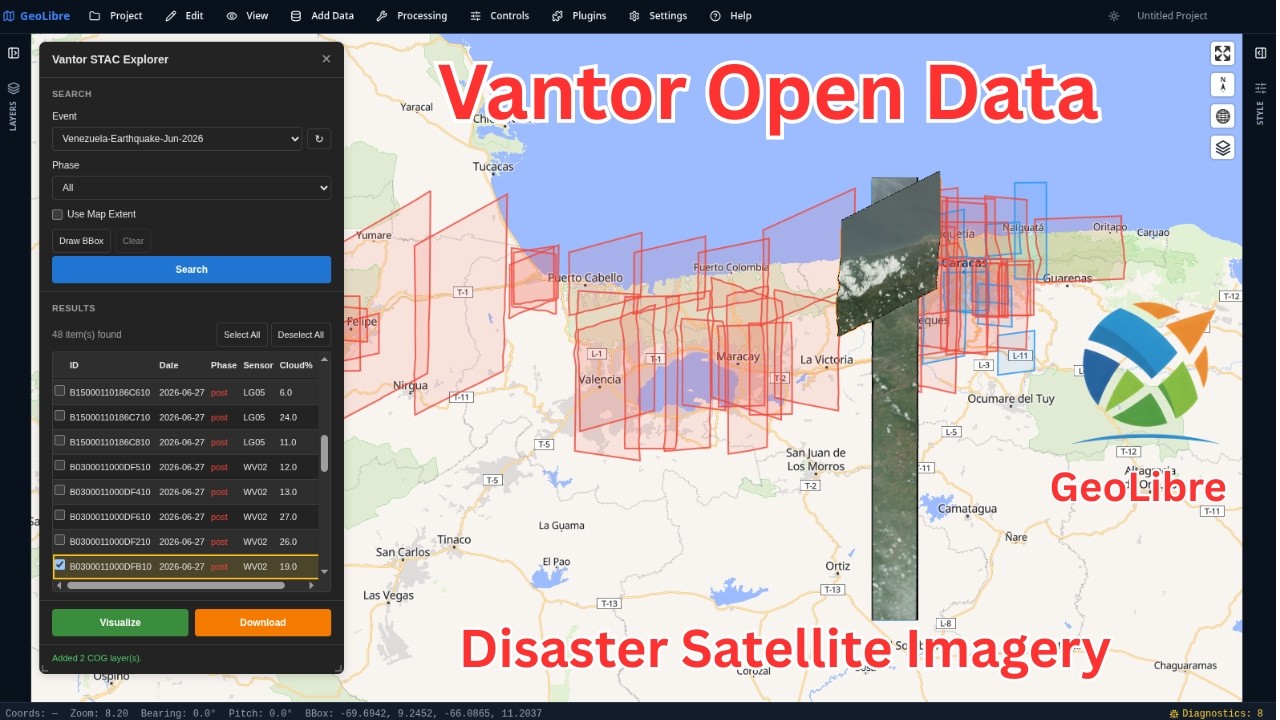
Task: Check the row B15000110186C610 checkbox
Action: [x=60, y=391]
